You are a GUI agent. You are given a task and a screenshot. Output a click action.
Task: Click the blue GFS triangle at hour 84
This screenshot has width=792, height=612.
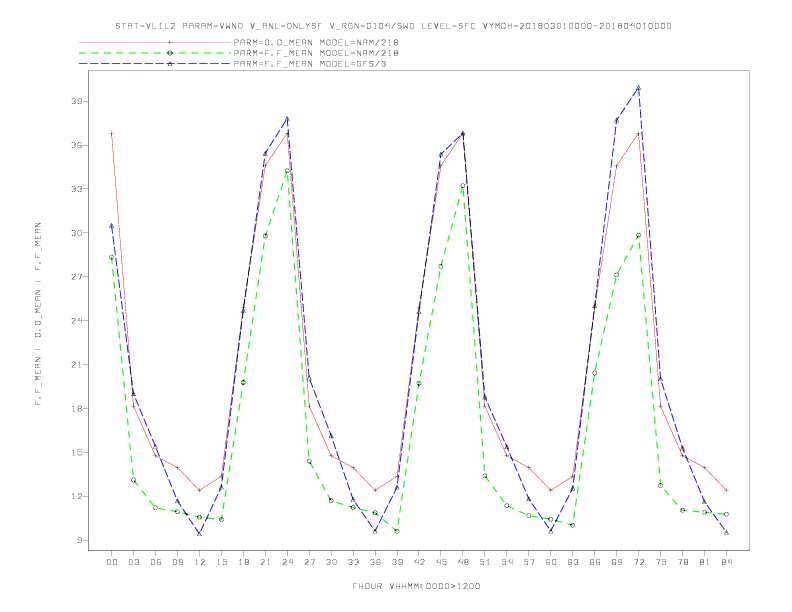coord(727,533)
